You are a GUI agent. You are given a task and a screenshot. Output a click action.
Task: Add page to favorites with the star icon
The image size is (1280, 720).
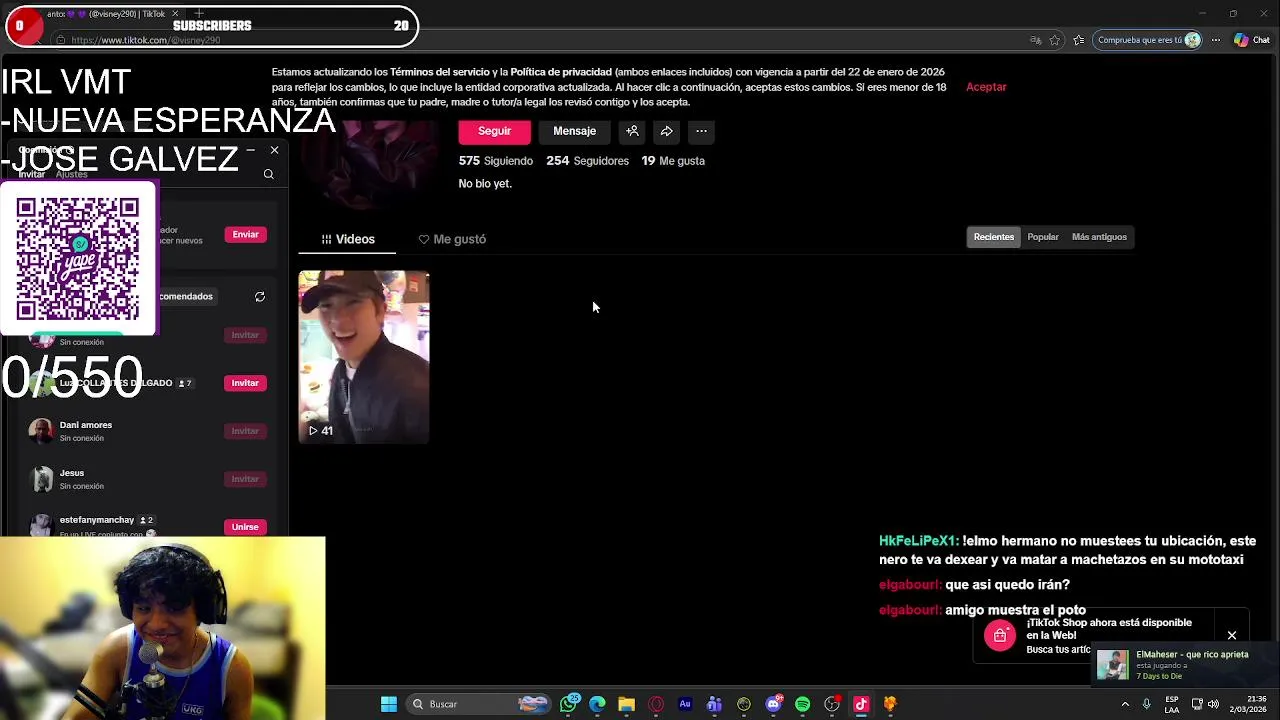coord(1055,40)
